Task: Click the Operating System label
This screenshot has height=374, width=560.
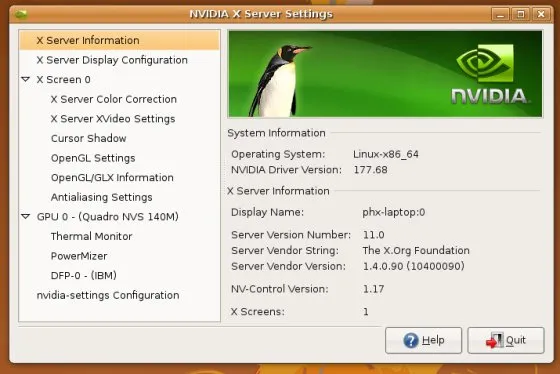Action: tap(278, 154)
